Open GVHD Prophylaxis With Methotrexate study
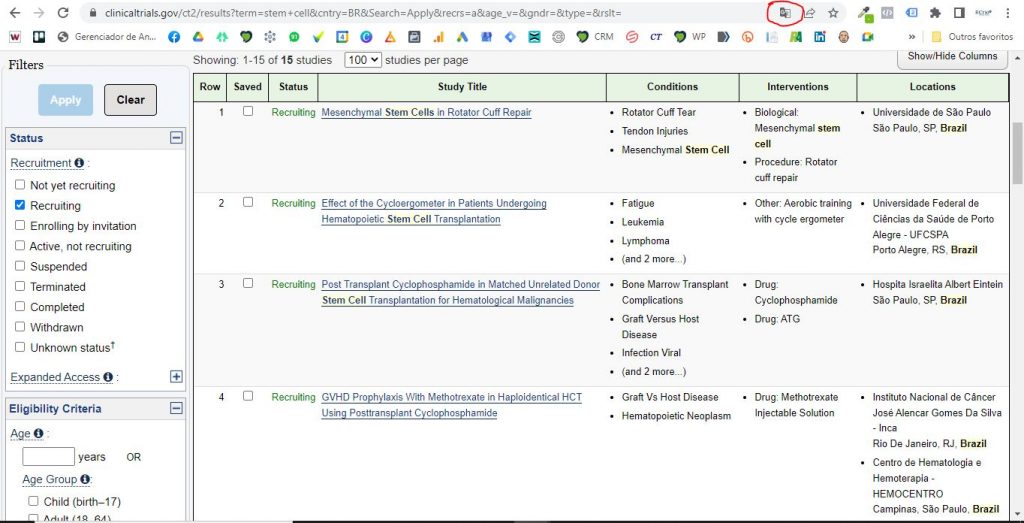Image resolution: width=1024 pixels, height=523 pixels. tap(451, 405)
